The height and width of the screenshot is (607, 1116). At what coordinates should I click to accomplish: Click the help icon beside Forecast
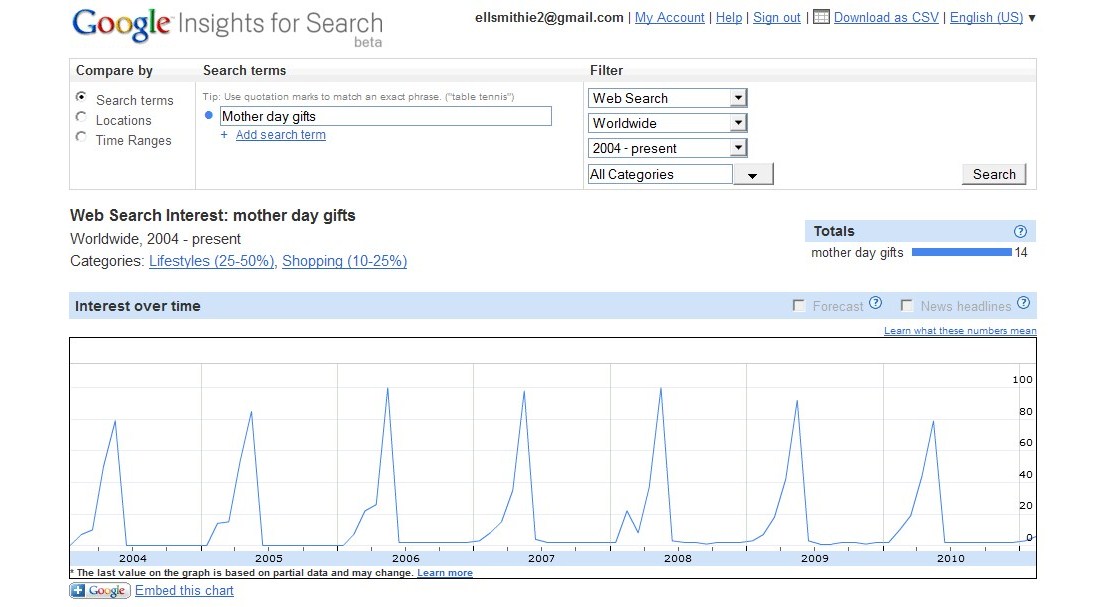[875, 304]
